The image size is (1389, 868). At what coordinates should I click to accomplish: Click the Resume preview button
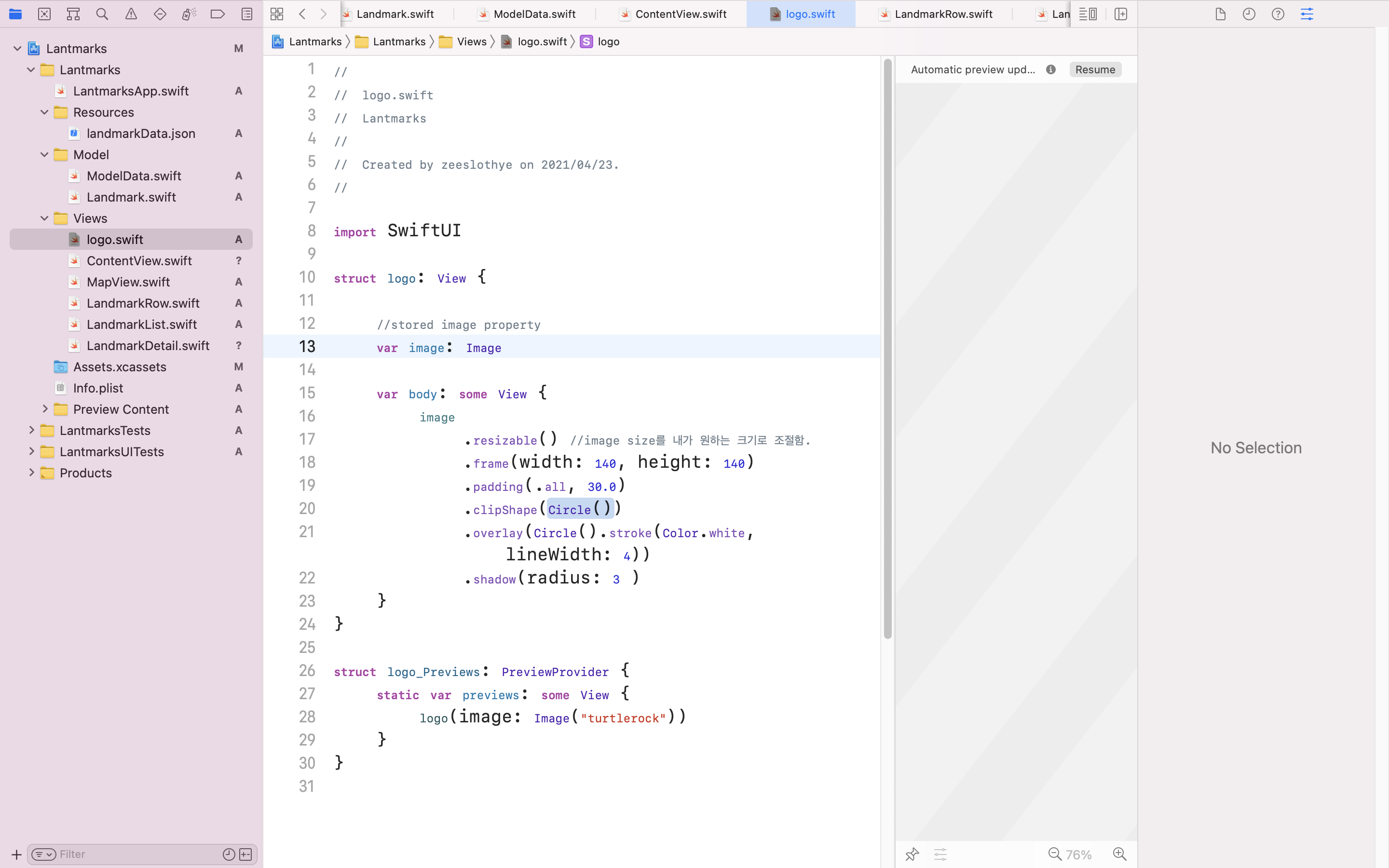[1094, 69]
